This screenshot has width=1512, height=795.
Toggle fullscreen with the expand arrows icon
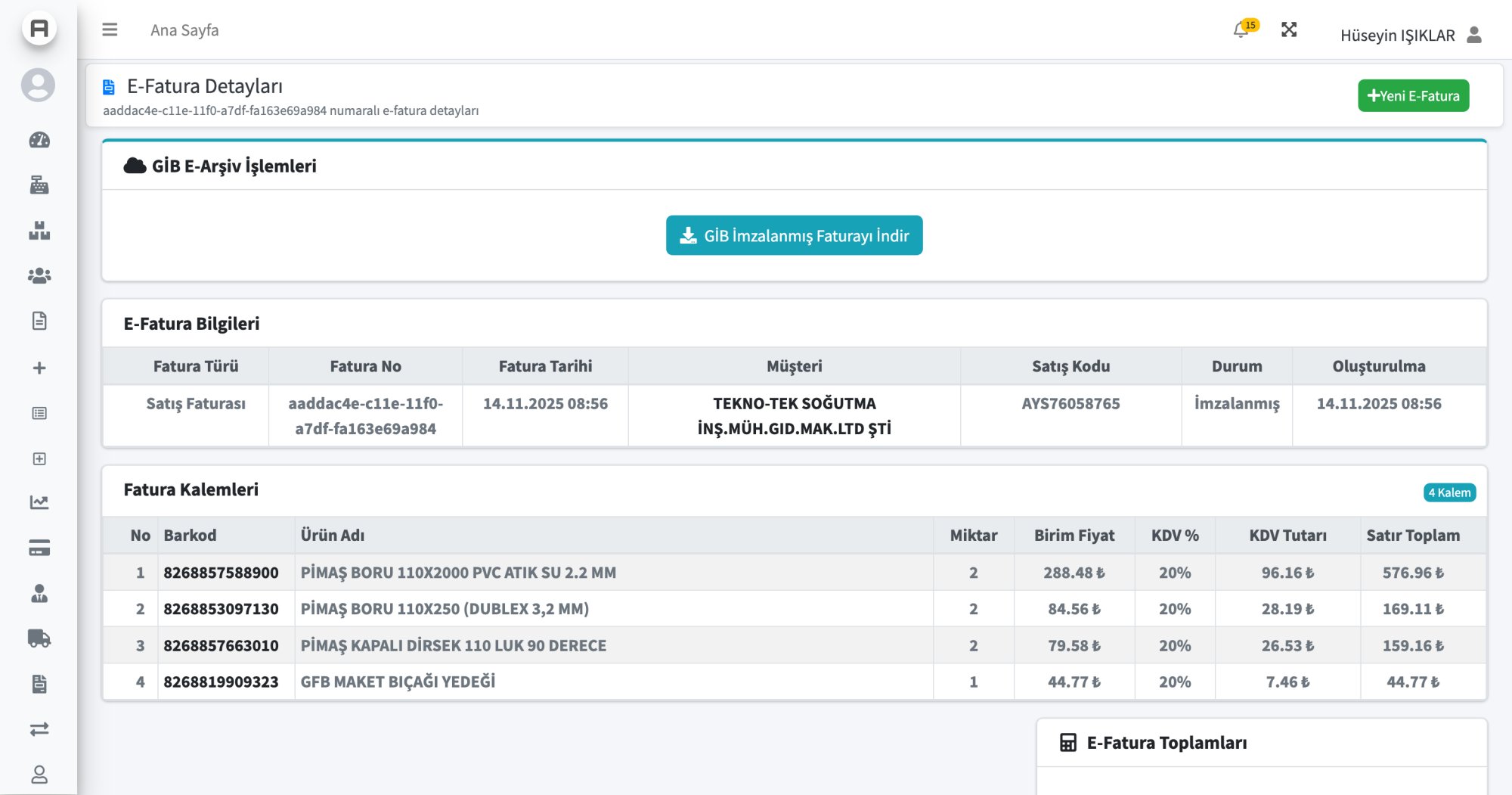click(1289, 30)
